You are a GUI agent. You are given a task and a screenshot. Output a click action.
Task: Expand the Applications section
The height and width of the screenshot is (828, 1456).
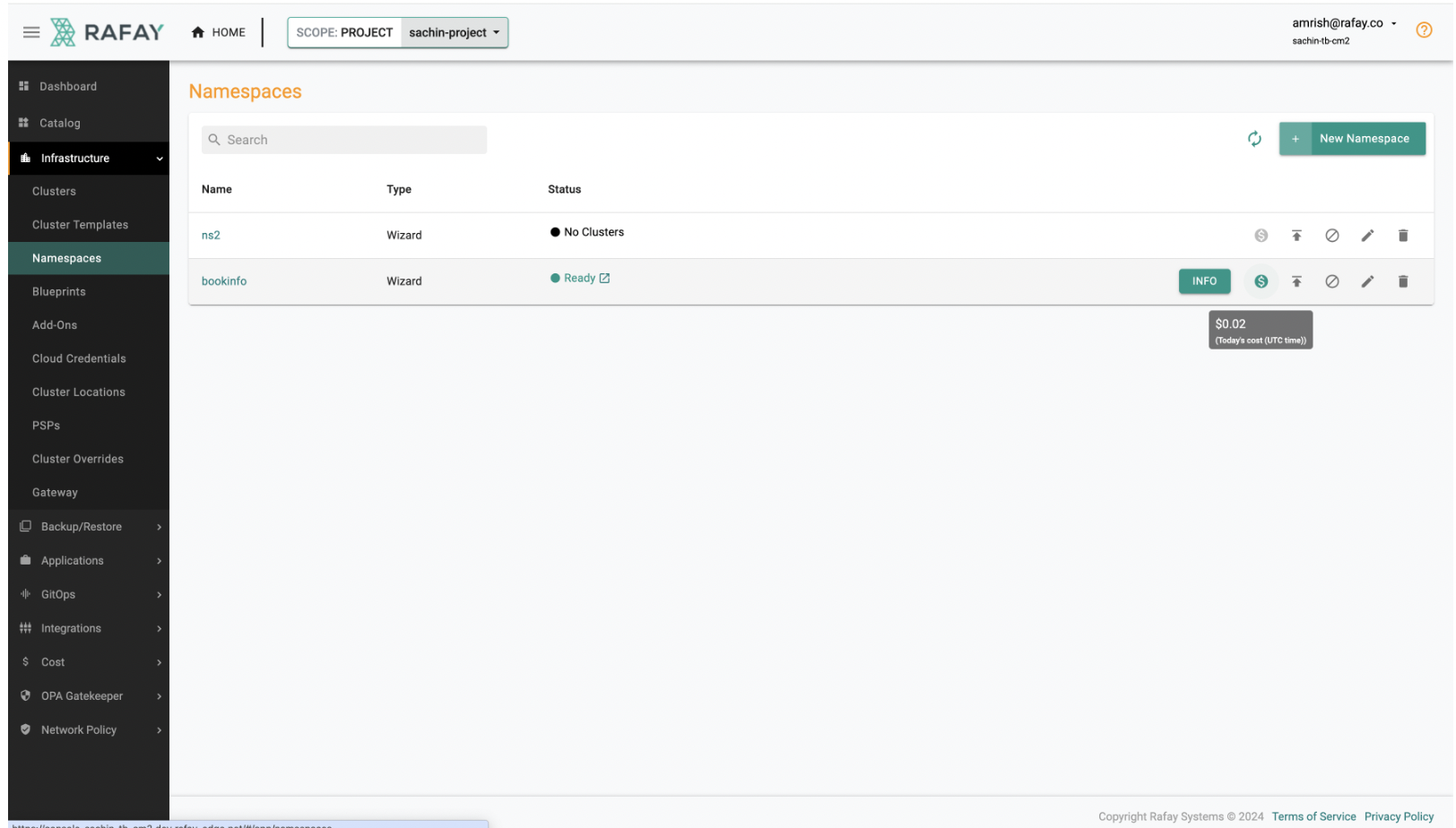tap(89, 560)
